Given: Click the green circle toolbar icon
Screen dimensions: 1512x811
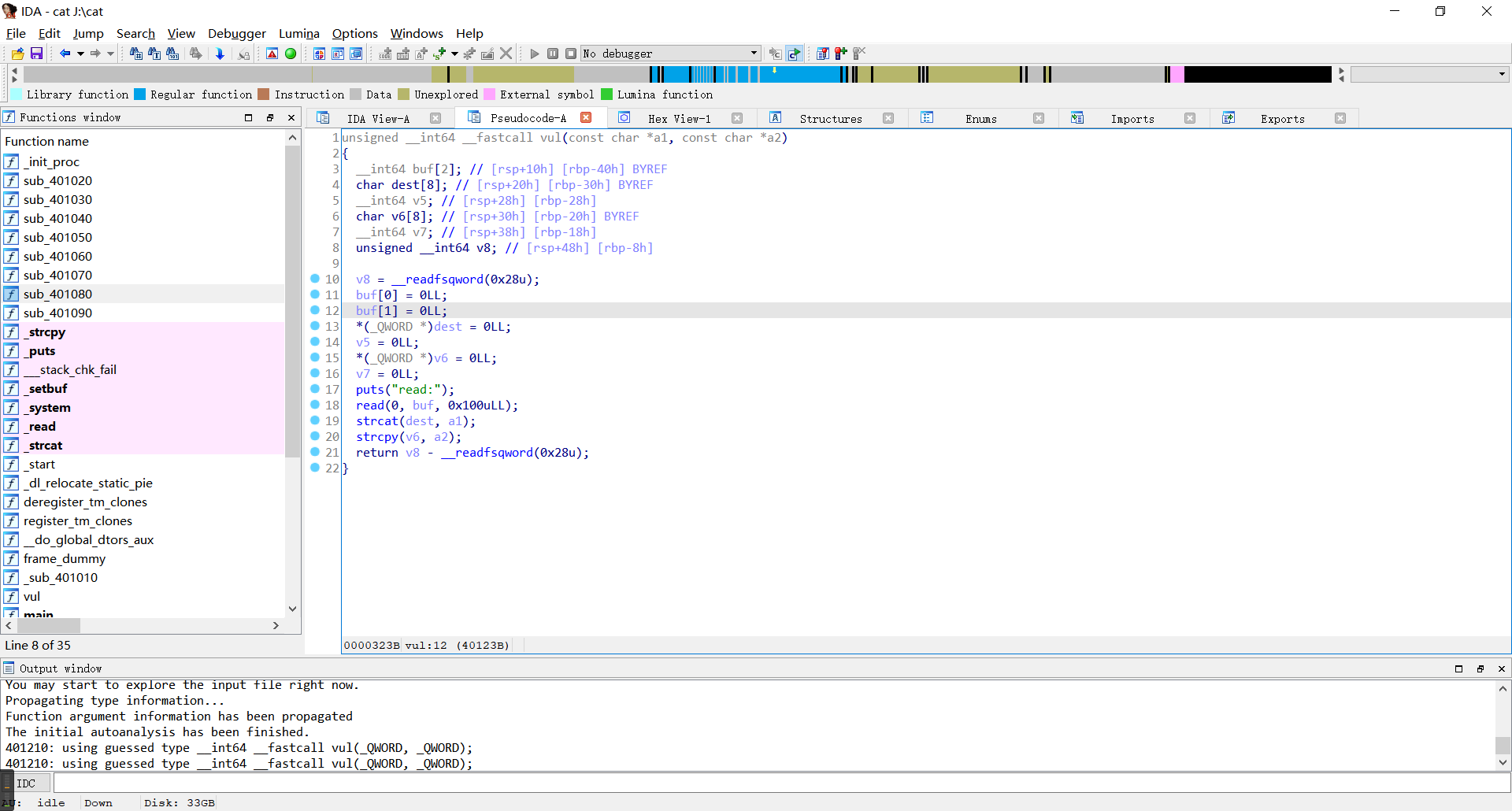Looking at the screenshot, I should 291,54.
